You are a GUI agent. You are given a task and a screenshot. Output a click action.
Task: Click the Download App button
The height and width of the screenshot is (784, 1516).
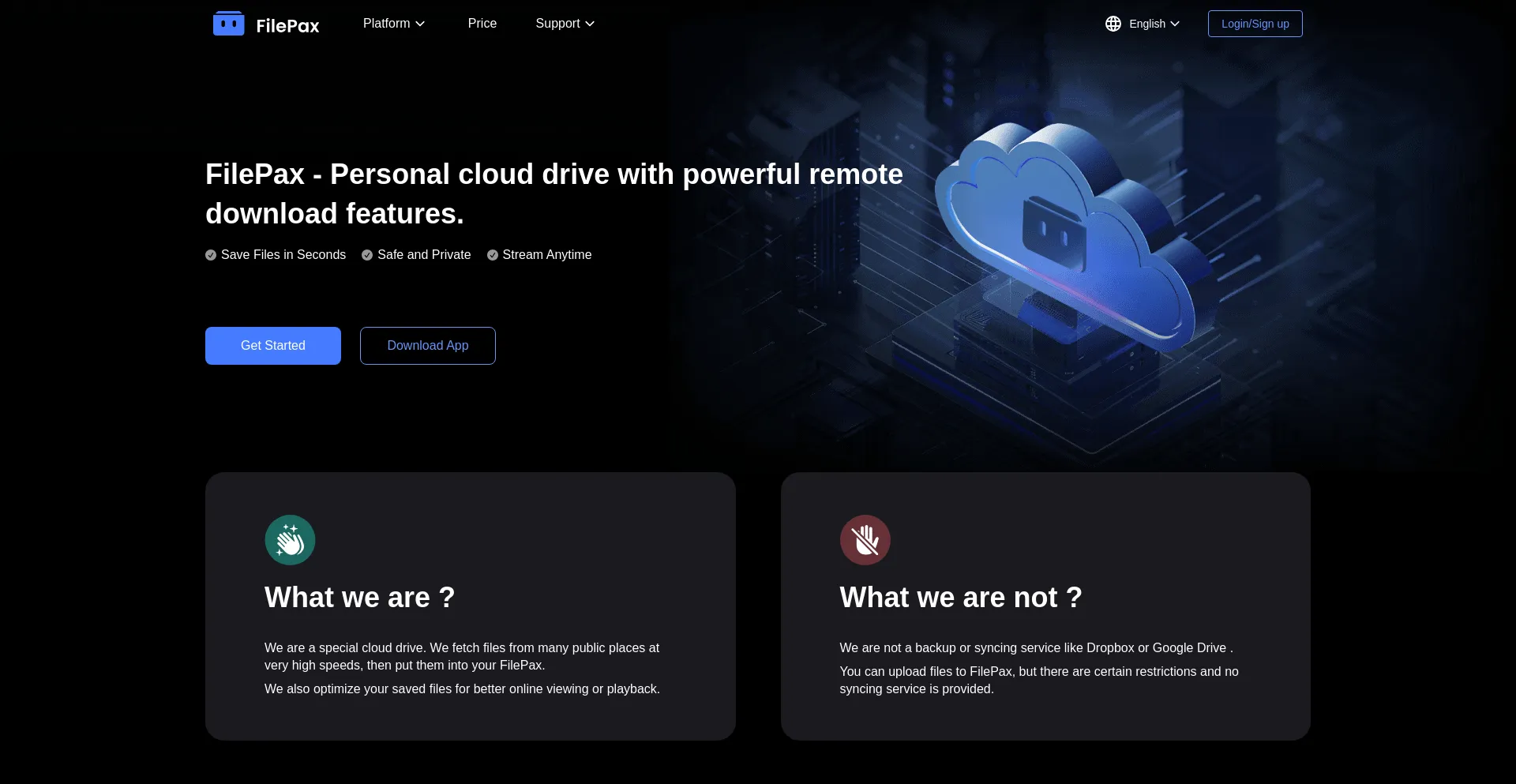[427, 346]
